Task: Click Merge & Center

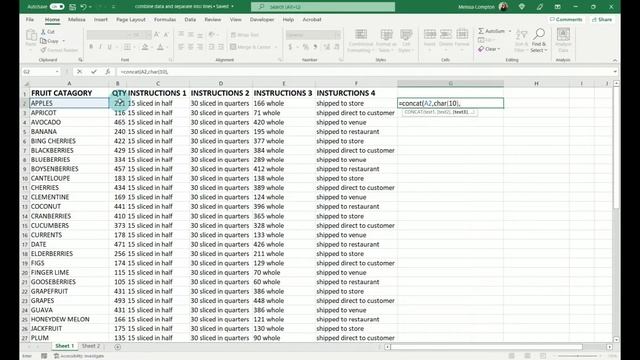Action: click(251, 47)
